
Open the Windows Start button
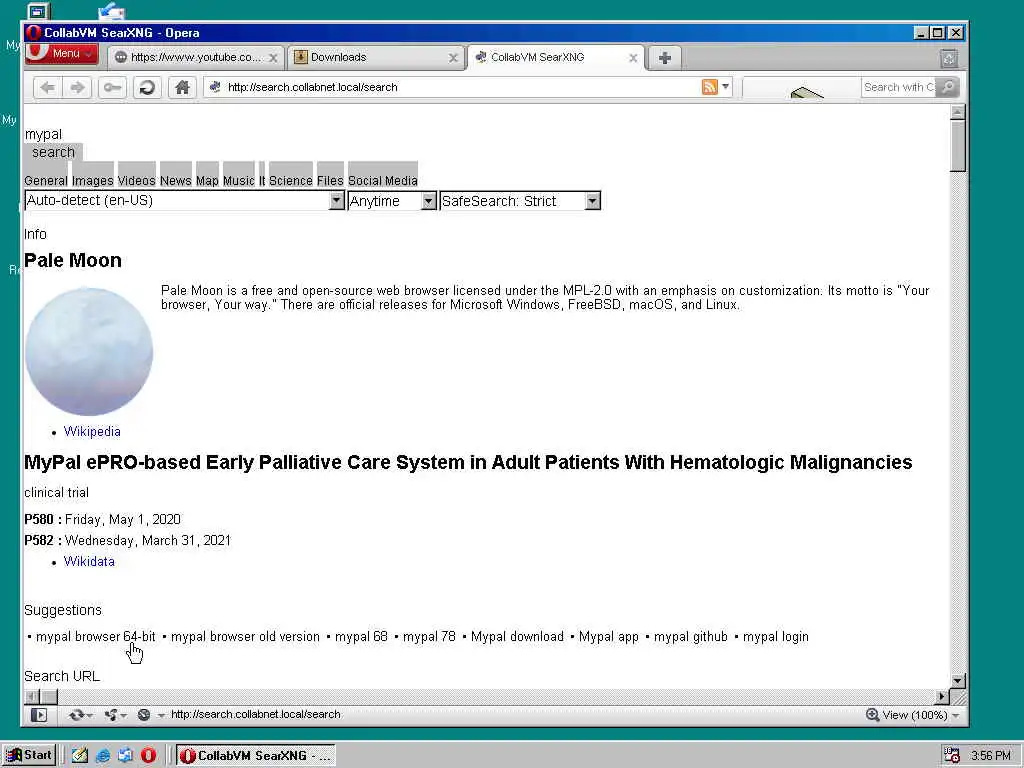29,755
